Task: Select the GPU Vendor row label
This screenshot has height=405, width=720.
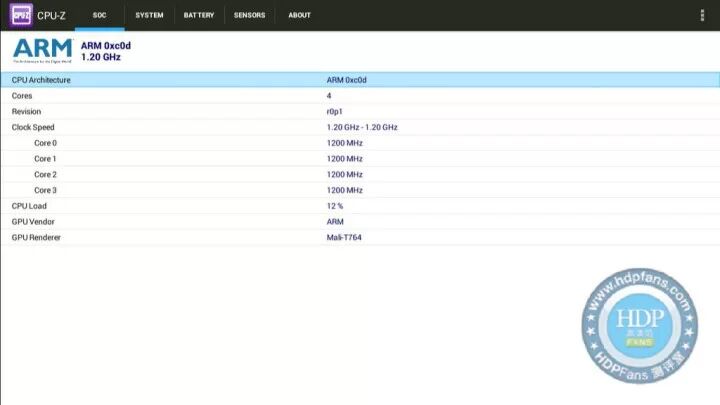Action: (x=33, y=222)
